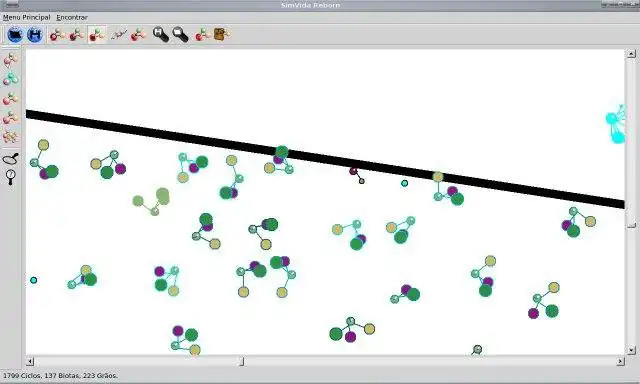This screenshot has height=384, width=640.
Task: Click status text '1799 Ciclos, 137 Biotas, 223 Grãos.'
Action: (x=60, y=375)
